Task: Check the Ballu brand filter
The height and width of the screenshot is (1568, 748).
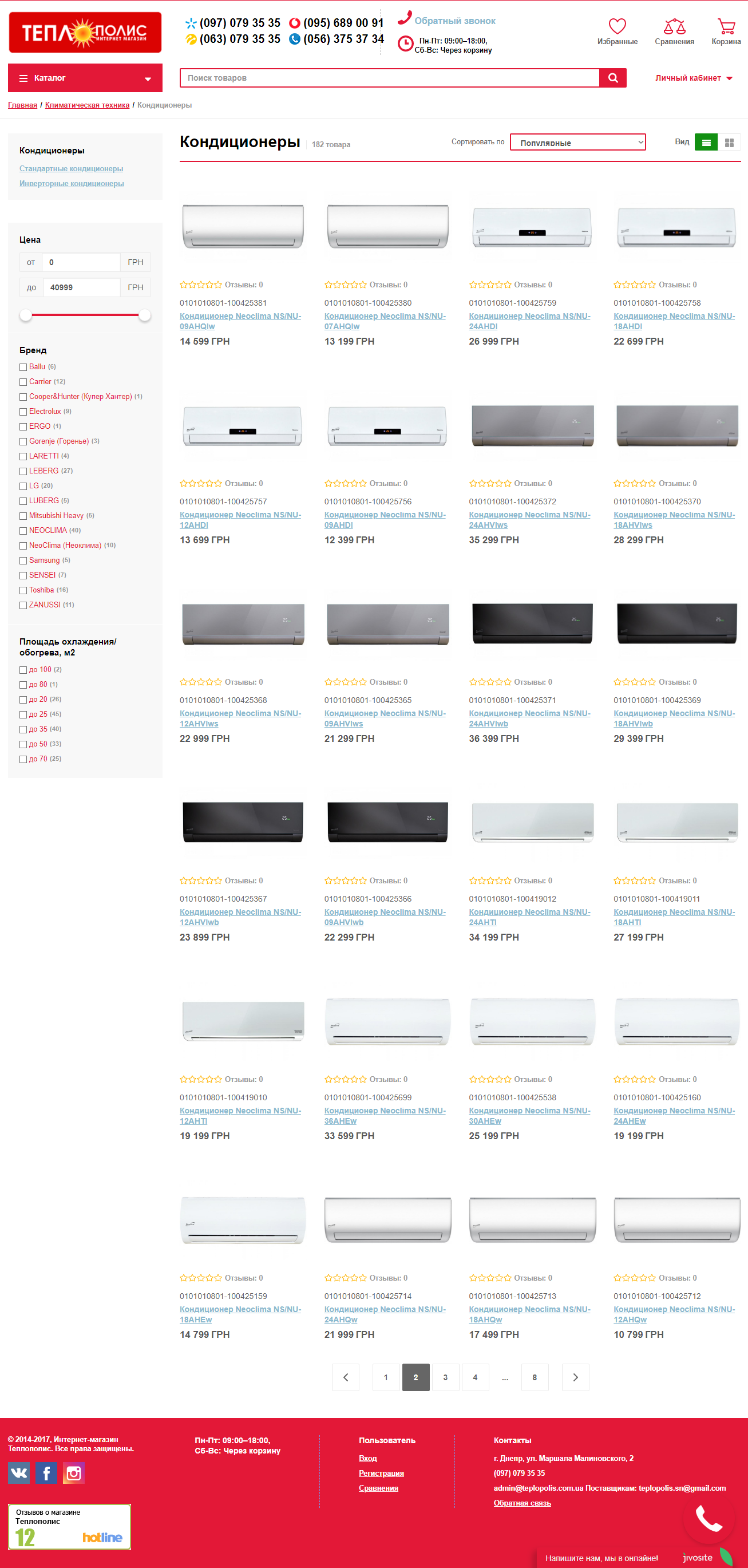Action: tap(23, 367)
